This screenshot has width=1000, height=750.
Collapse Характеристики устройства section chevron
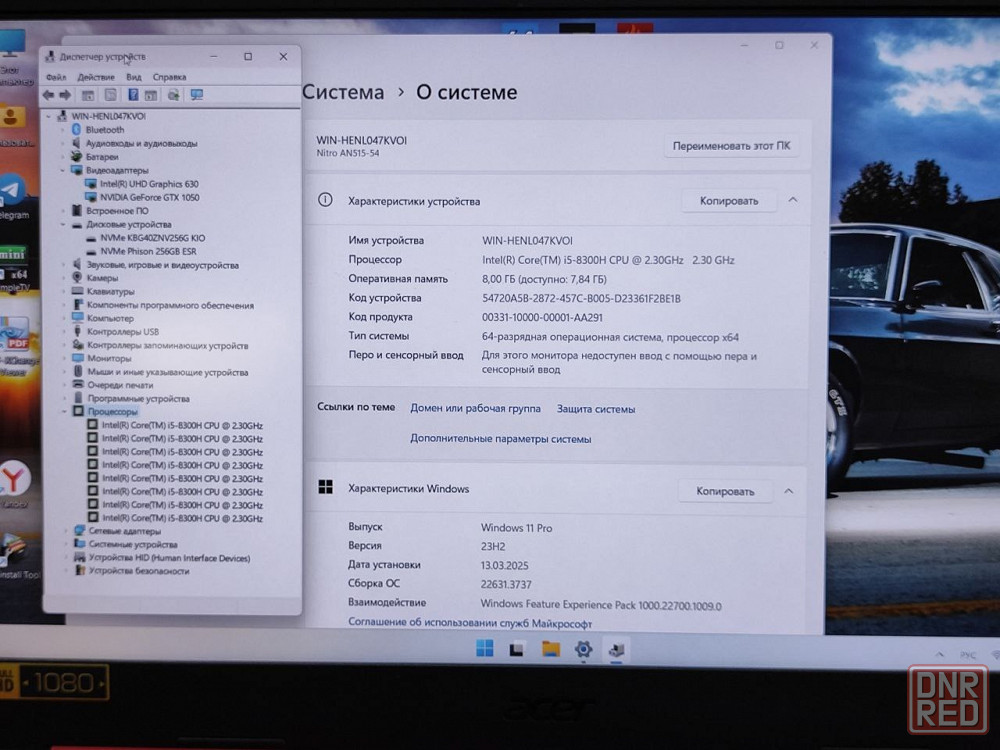[793, 200]
